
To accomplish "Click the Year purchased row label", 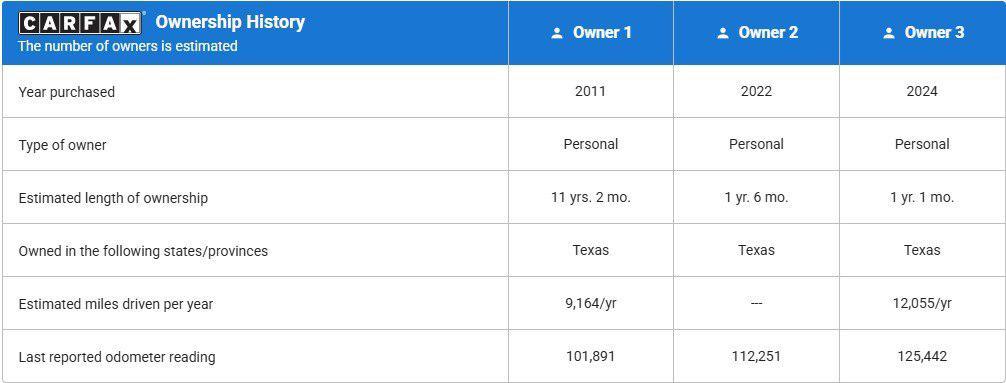I will [x=67, y=92].
